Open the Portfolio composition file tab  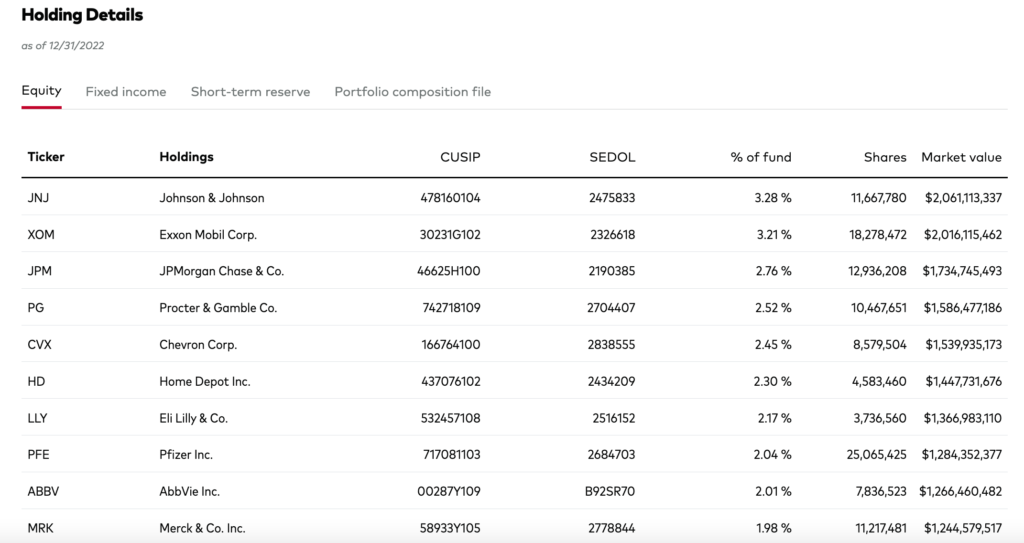(412, 92)
